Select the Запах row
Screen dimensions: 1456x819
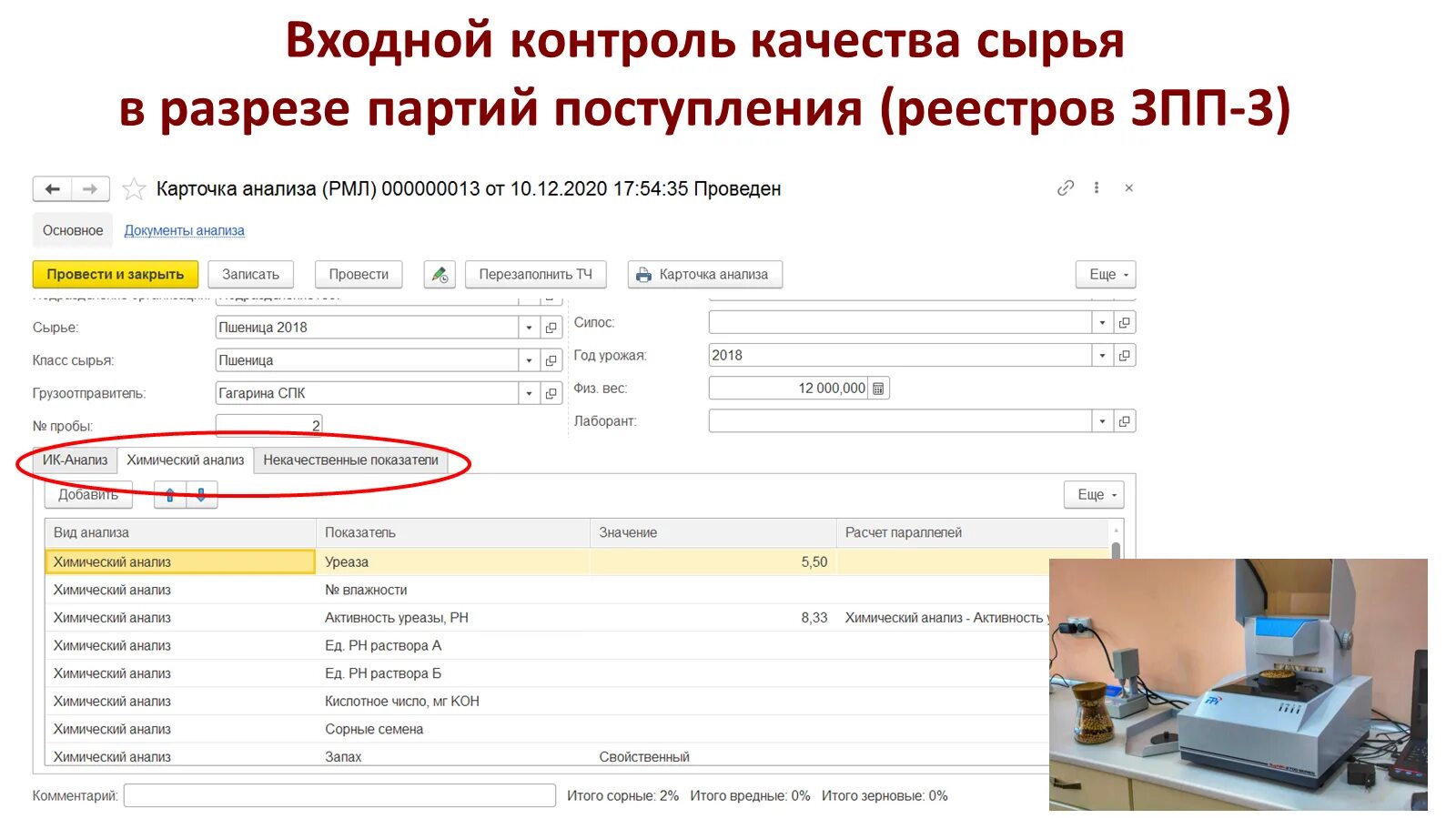coord(547,757)
